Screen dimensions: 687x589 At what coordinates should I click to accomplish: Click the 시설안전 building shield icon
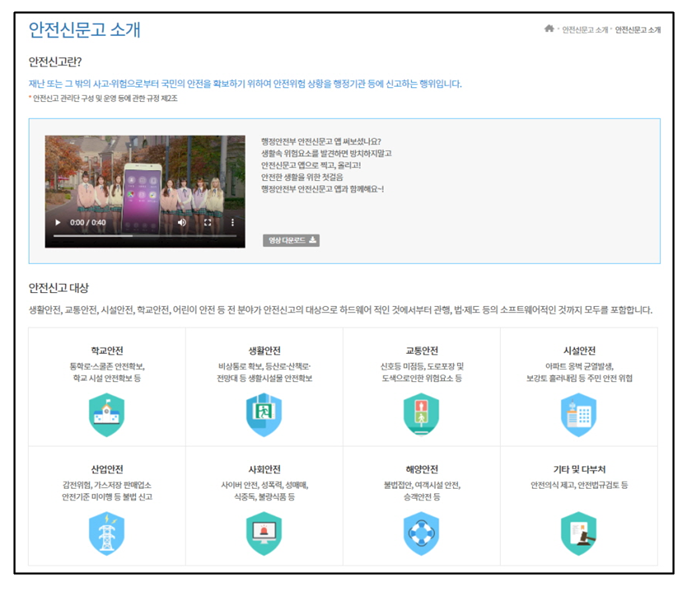(x=579, y=415)
